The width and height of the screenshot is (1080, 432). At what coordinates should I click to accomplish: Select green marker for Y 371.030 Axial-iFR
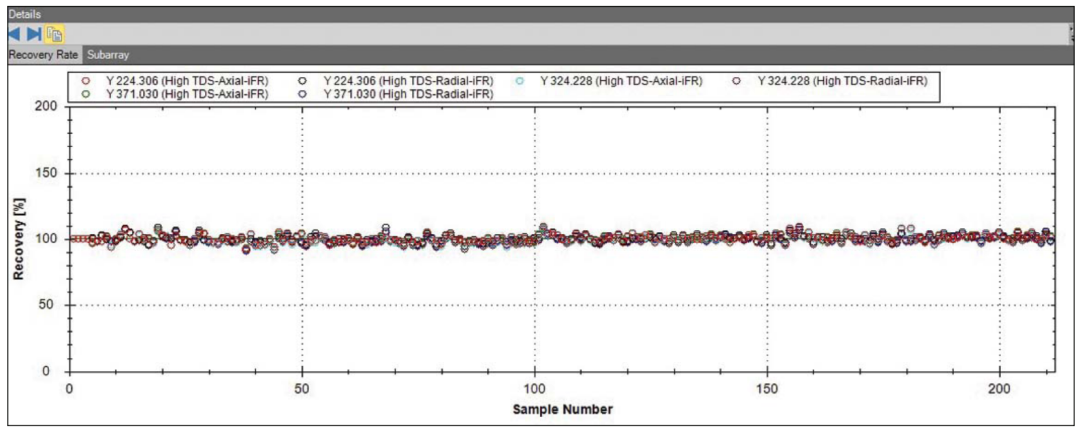pos(87,93)
